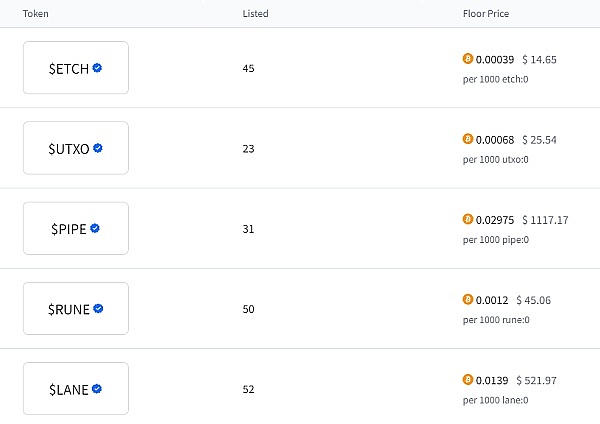The height and width of the screenshot is (424, 600).
Task: Click the Bitcoin icon beside 0.0139
Action: click(467, 380)
